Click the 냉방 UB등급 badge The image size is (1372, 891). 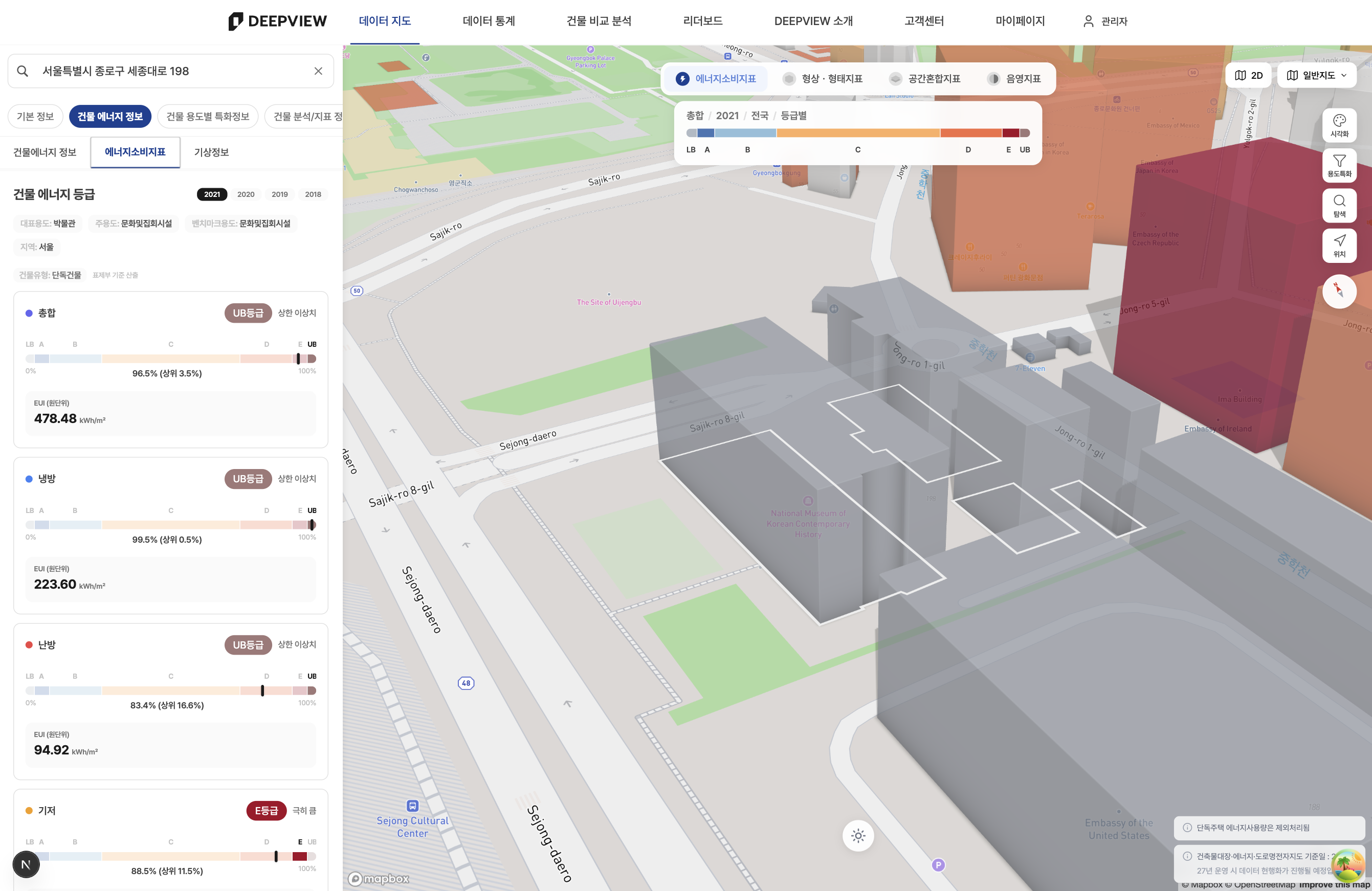coord(248,479)
